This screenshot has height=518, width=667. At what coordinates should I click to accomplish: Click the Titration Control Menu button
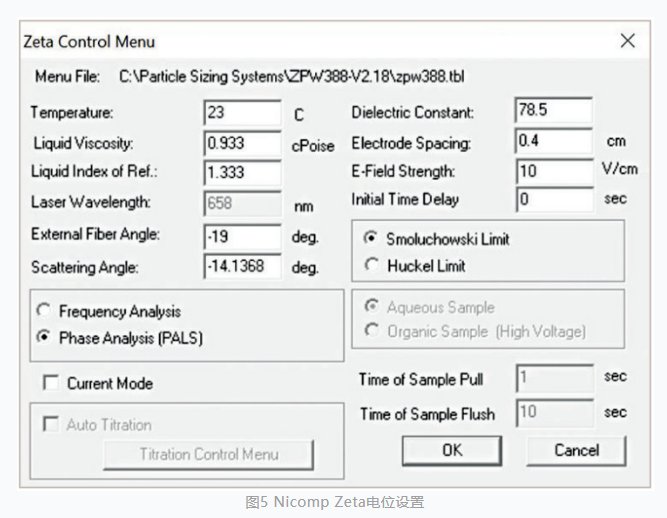pyautogui.click(x=208, y=454)
